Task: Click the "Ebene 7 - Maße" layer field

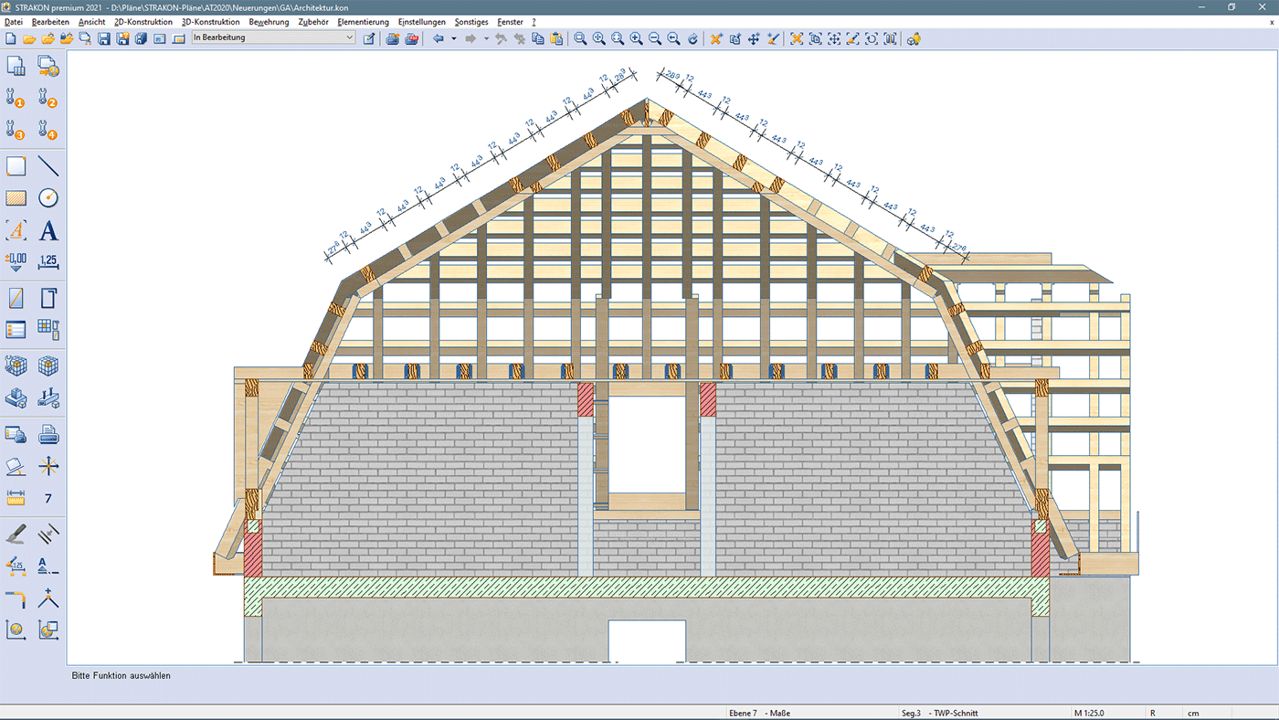Action: click(758, 713)
